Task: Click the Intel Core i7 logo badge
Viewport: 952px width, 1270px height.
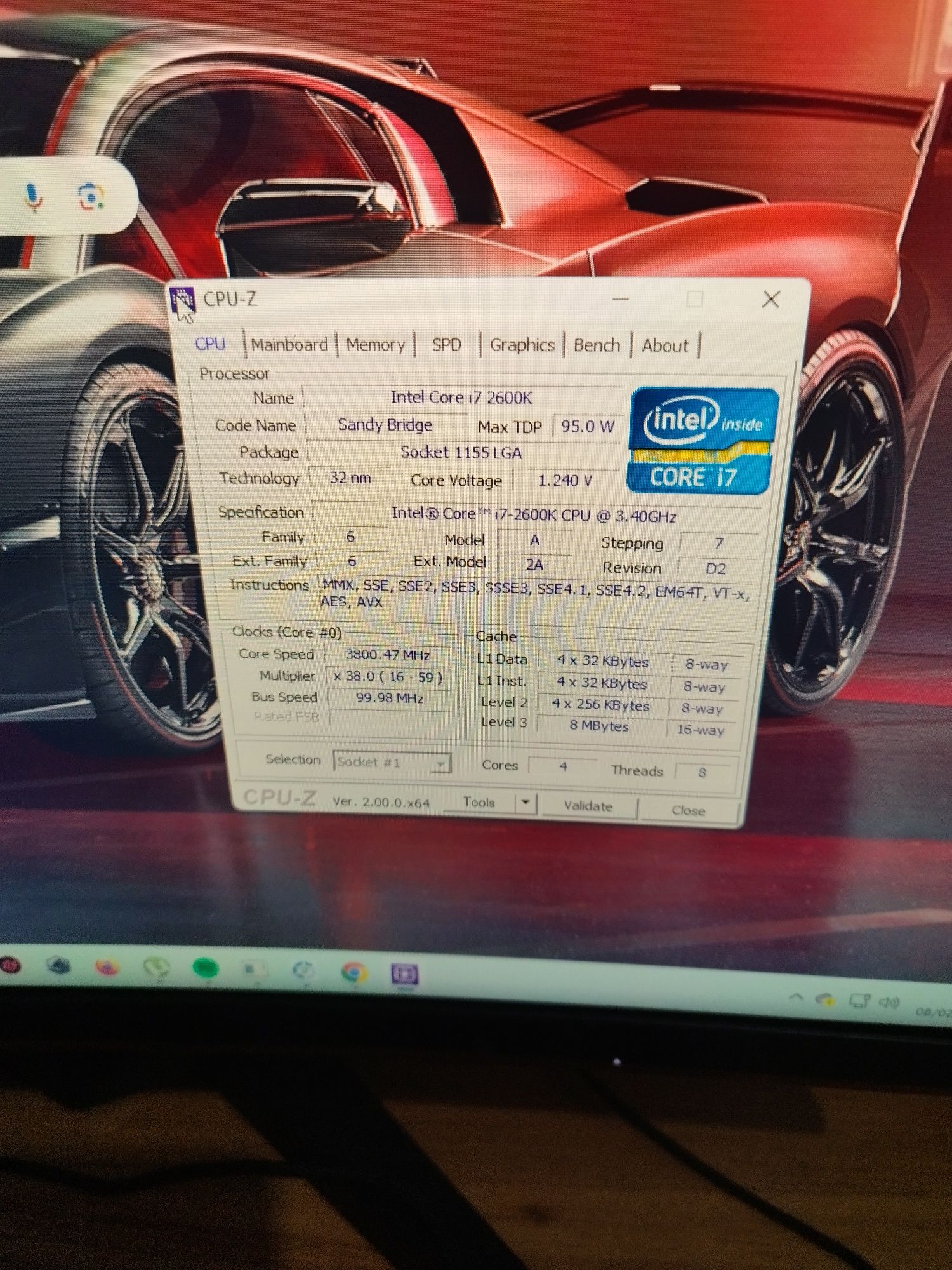Action: coord(703,441)
